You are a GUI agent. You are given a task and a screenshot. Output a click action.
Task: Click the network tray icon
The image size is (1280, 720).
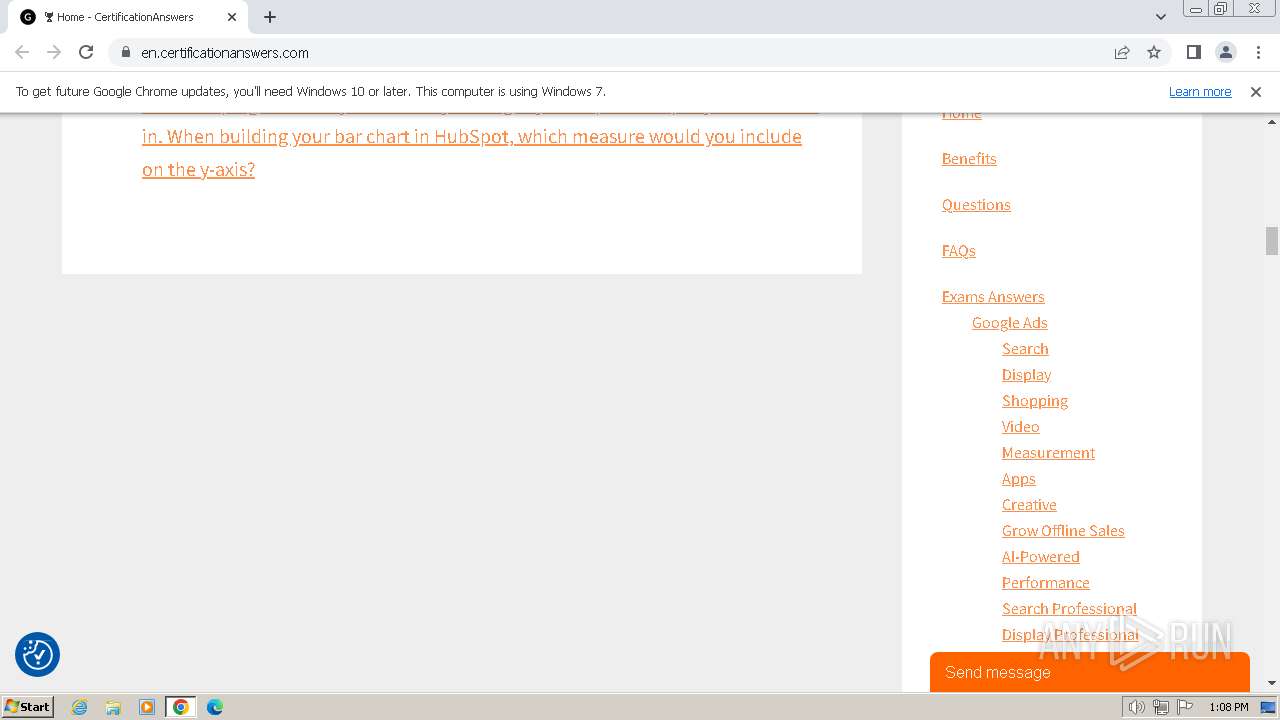[x=1161, y=707]
